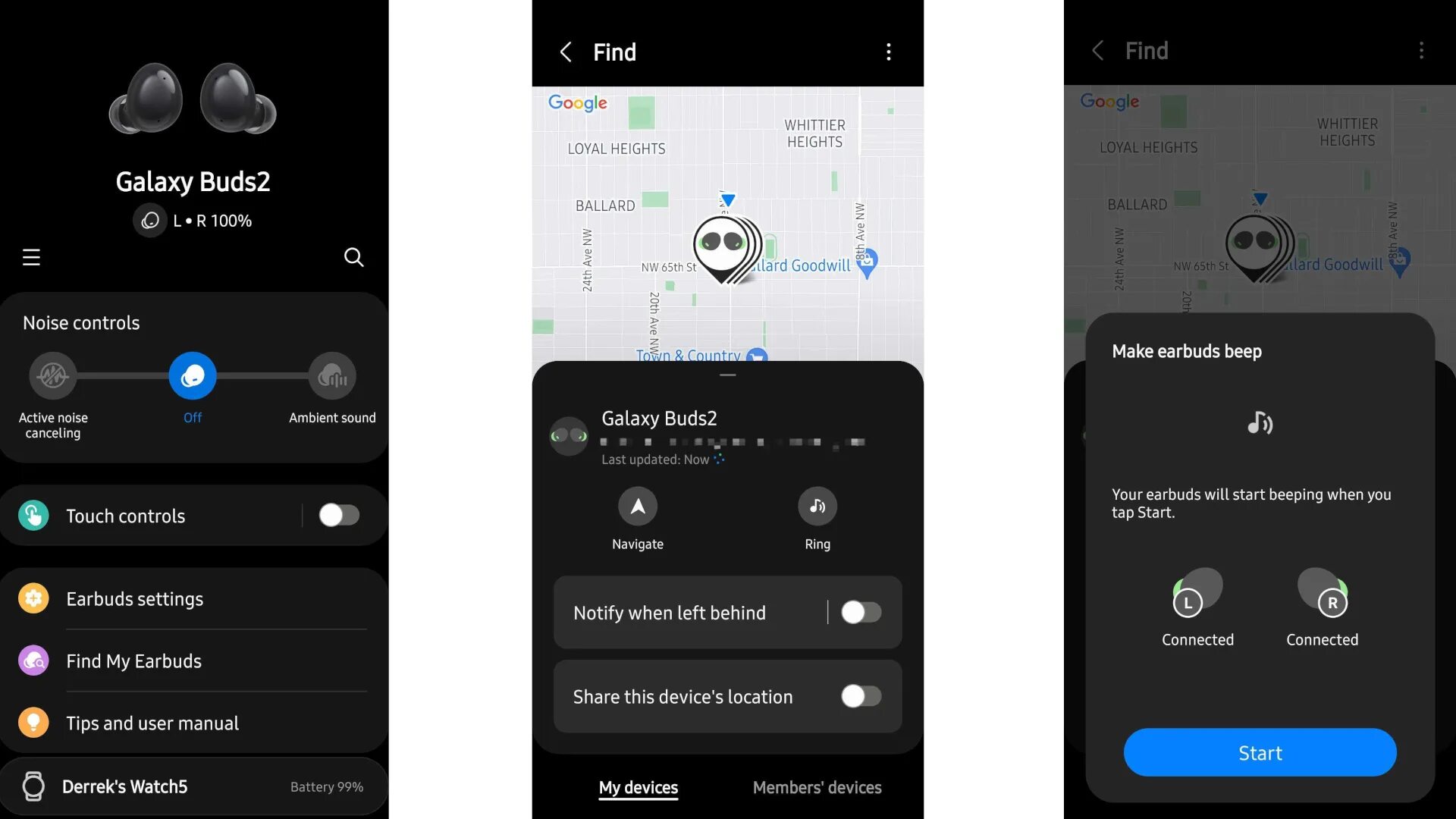Image resolution: width=1456 pixels, height=819 pixels.
Task: Drag the noise control slider to Off
Action: click(192, 375)
